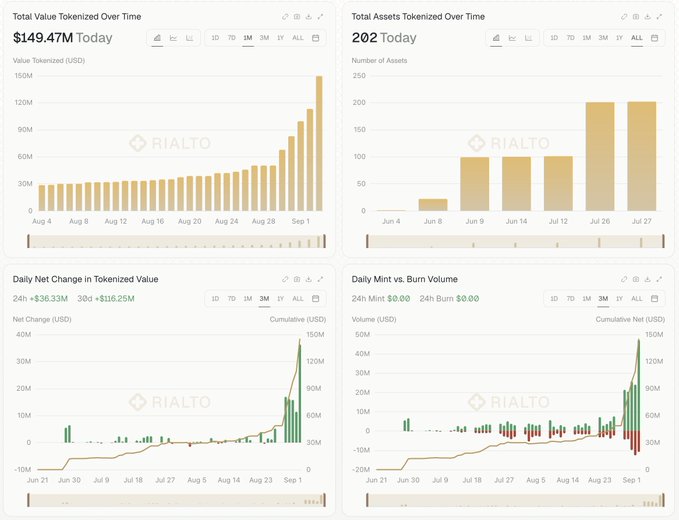Take snapshot of Daily Net Change chart
This screenshot has width=679, height=520.
[297, 279]
